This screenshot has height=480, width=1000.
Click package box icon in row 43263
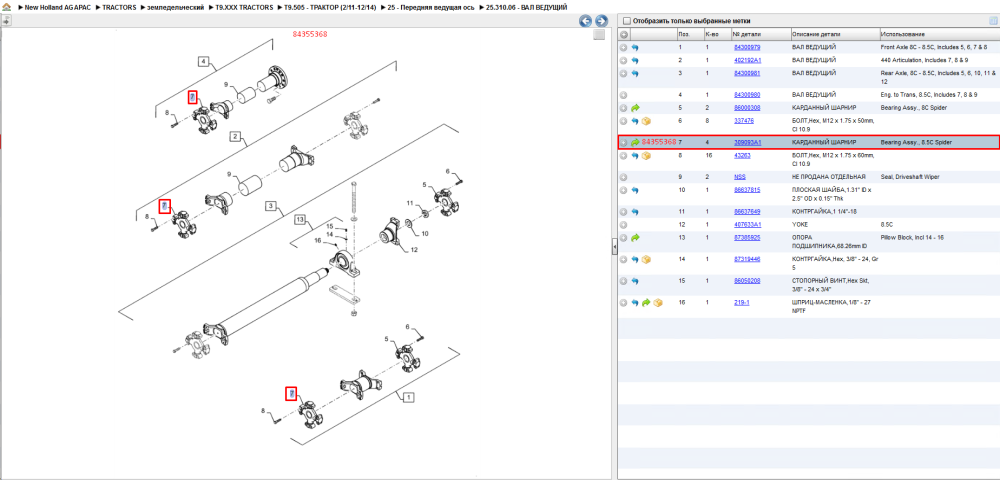coord(646,156)
